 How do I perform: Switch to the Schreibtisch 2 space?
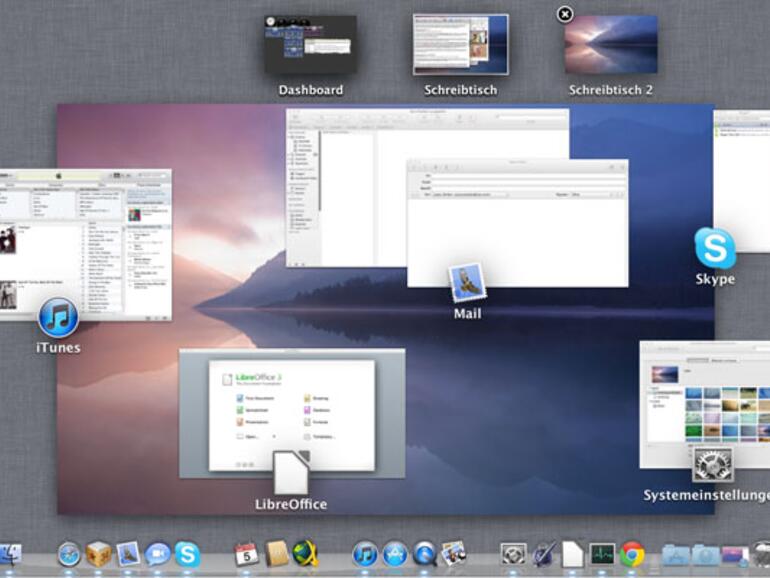point(610,45)
